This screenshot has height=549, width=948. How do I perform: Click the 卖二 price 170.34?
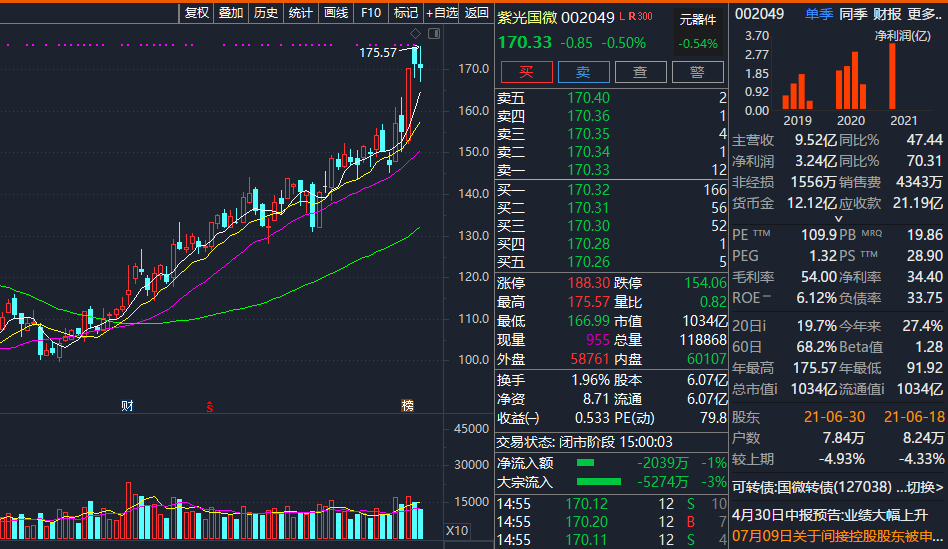[588, 152]
